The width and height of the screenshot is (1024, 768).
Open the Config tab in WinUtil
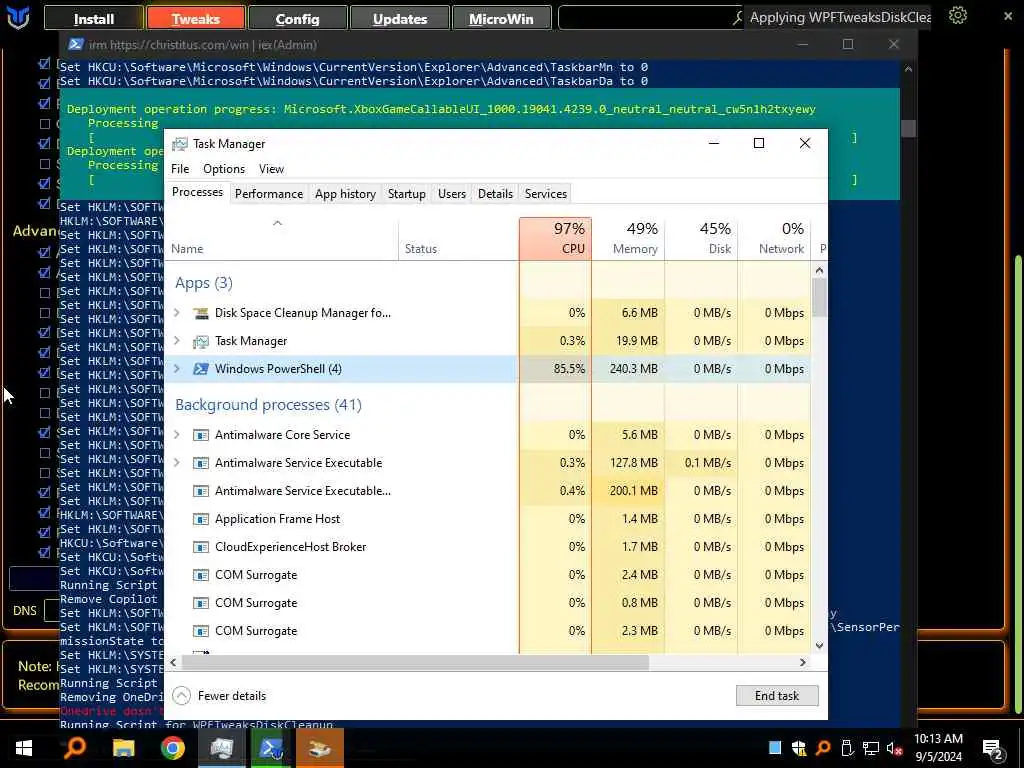pos(297,18)
